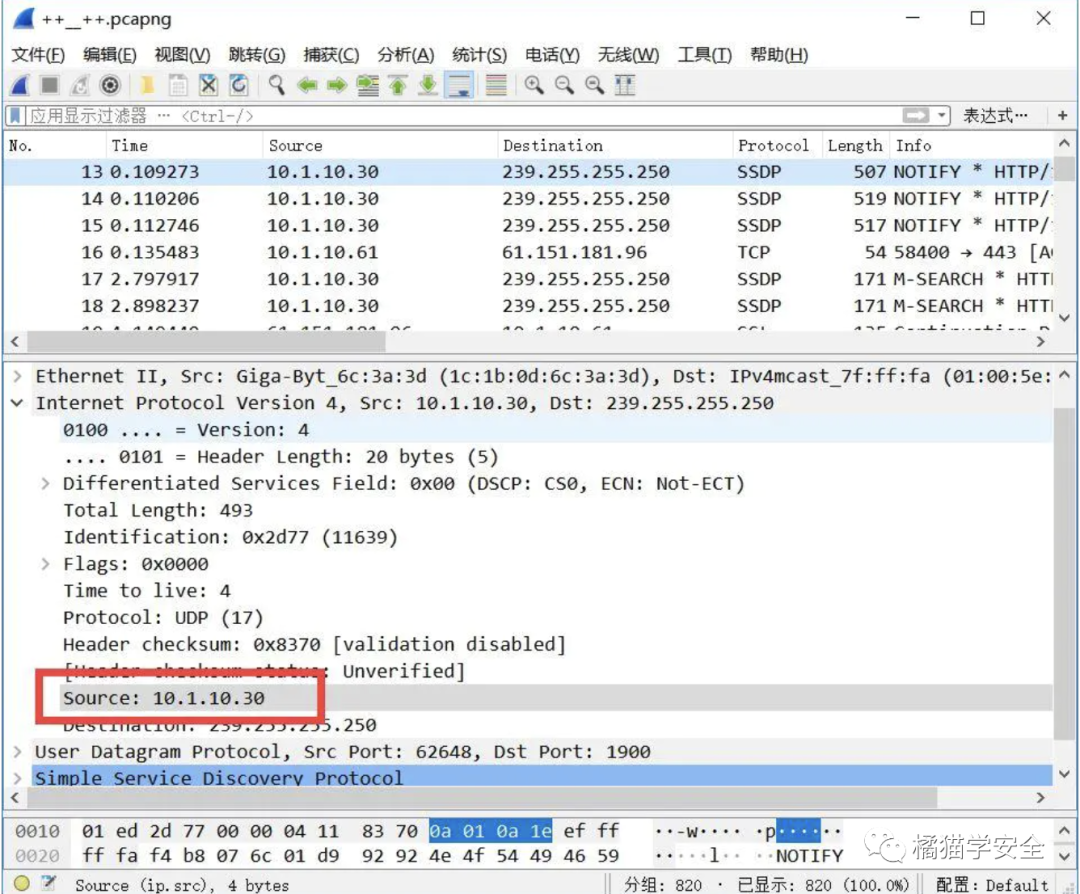Toggle auto-scroll during live capture
The image size is (1080, 894).
459,85
